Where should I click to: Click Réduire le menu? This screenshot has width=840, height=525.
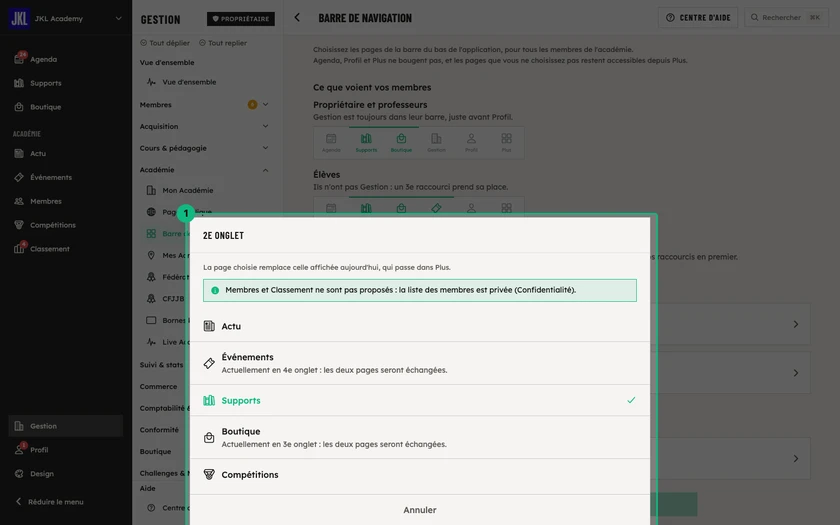[49, 502]
